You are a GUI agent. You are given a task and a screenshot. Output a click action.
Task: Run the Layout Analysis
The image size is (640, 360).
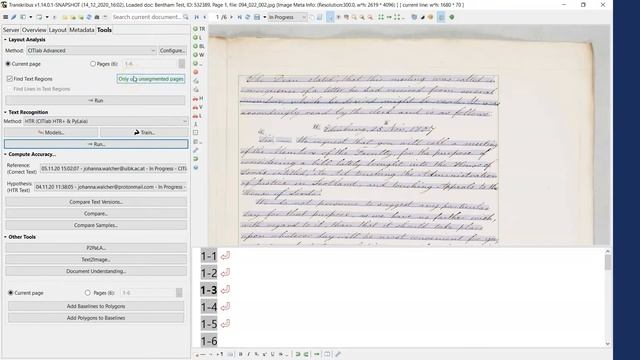click(96, 100)
